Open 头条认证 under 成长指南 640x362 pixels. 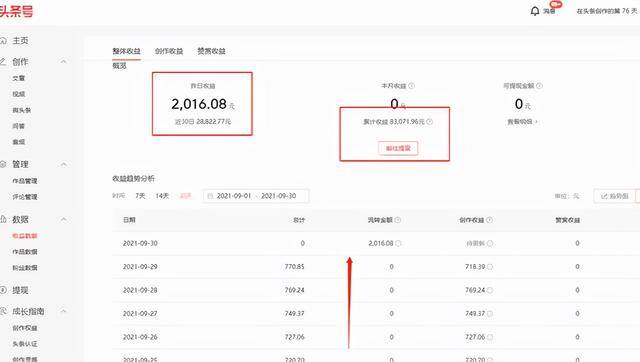pyautogui.click(x=25, y=344)
